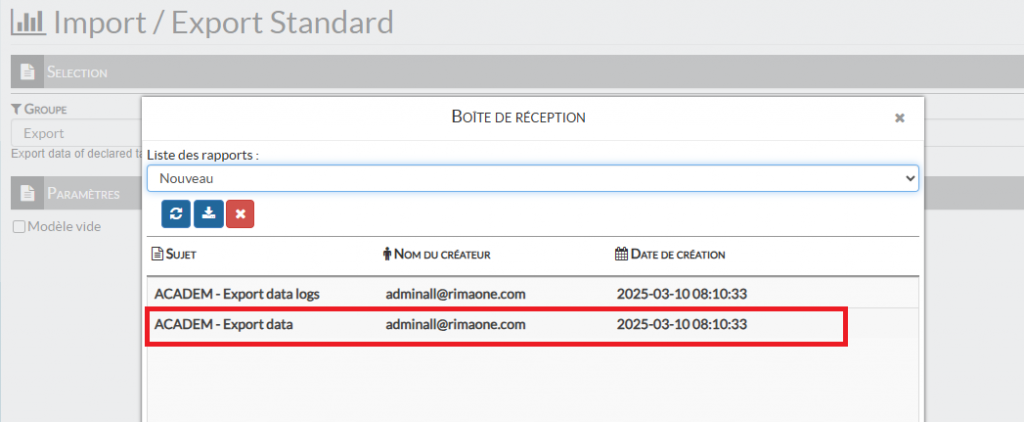Click the calendar icon beside Date de création
The width and height of the screenshot is (1024, 422).
(620, 254)
